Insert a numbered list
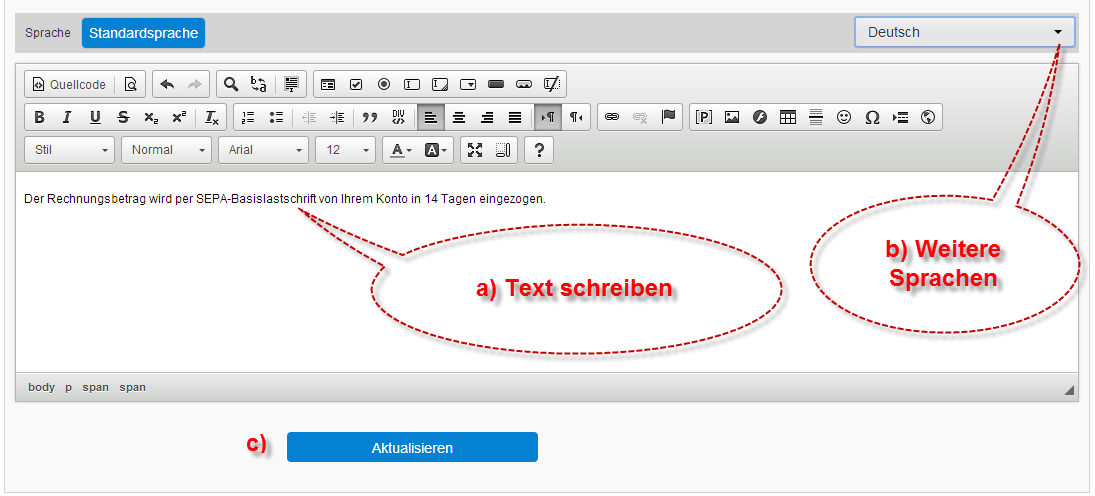1095x496 pixels. point(248,117)
